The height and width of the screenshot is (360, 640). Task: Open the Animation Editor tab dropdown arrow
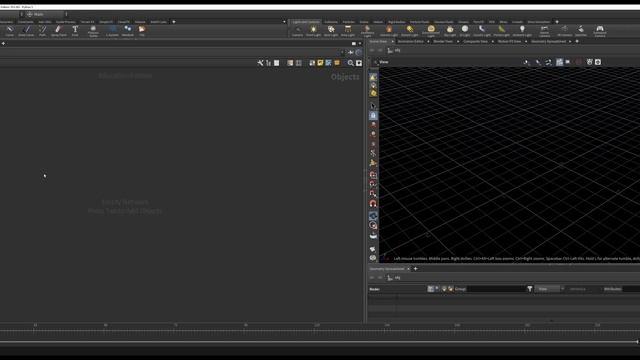428,41
